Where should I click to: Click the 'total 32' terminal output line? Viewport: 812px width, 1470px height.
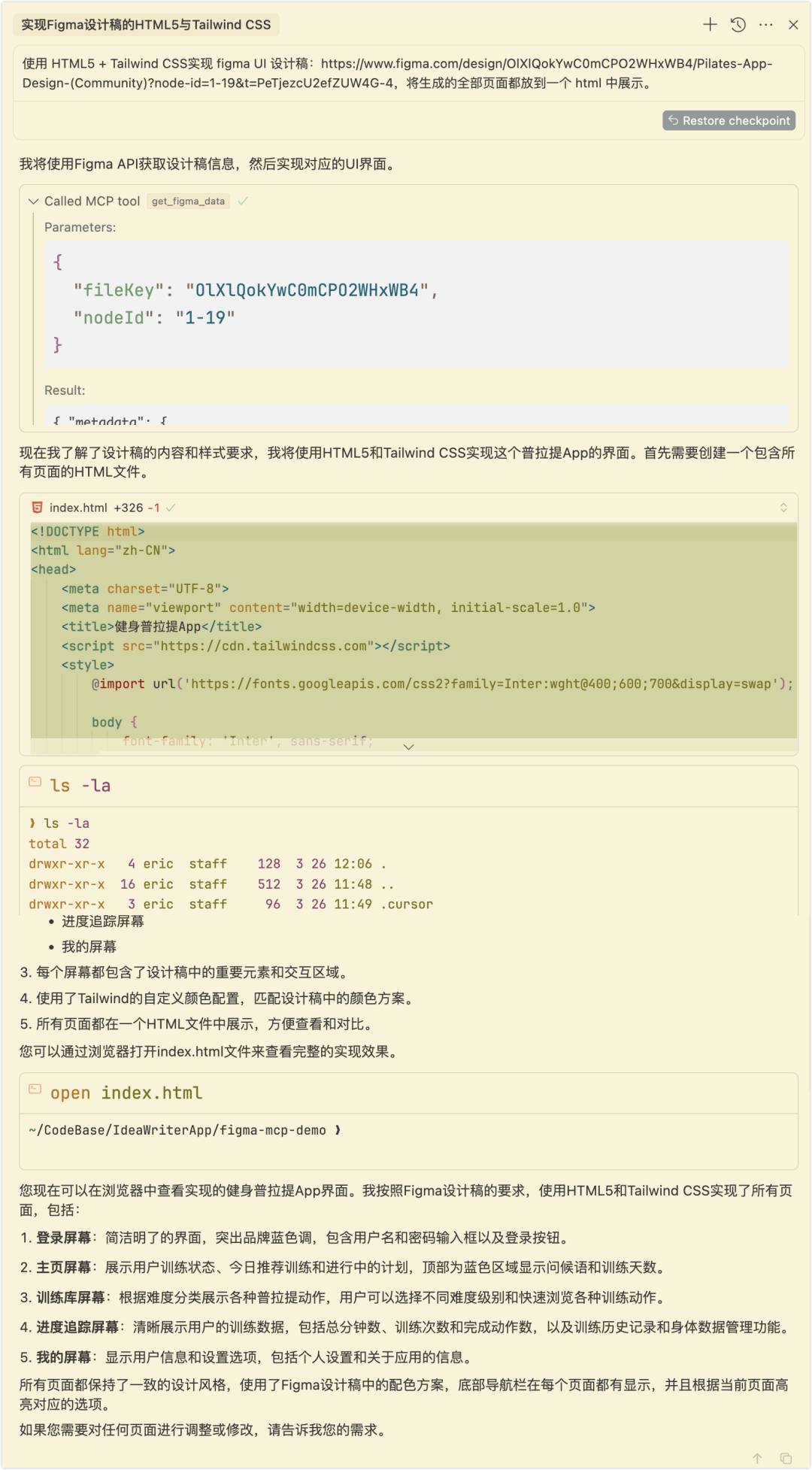coord(59,844)
